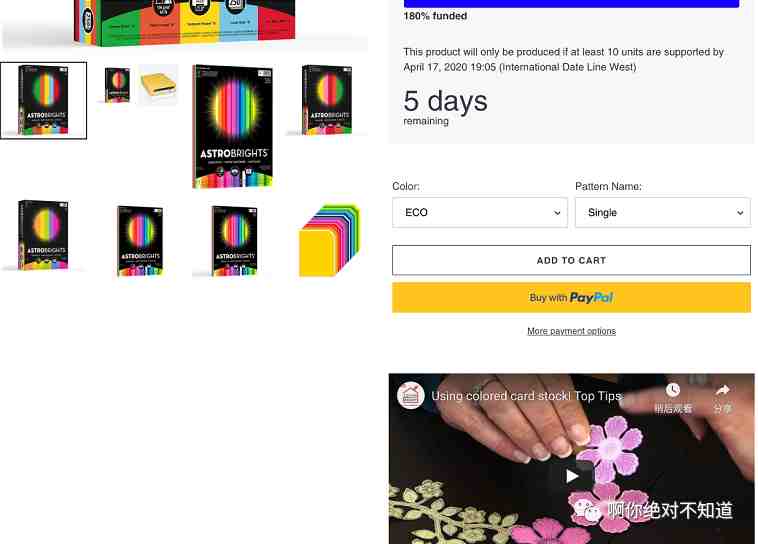Select the large tall Astrobrights package thumbnail

pyautogui.click(x=233, y=126)
